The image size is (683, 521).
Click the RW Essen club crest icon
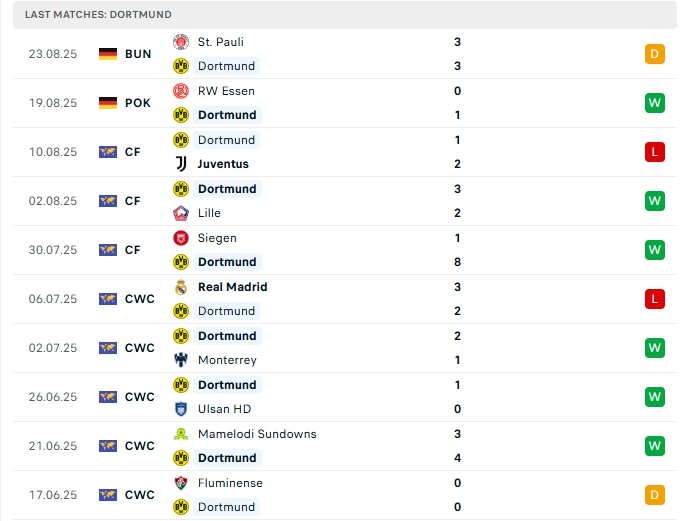181,91
